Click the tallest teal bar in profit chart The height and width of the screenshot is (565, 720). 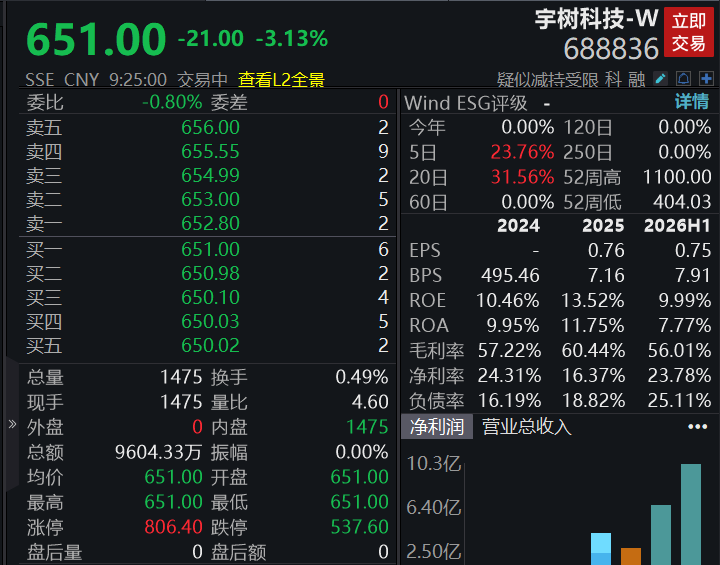691,514
